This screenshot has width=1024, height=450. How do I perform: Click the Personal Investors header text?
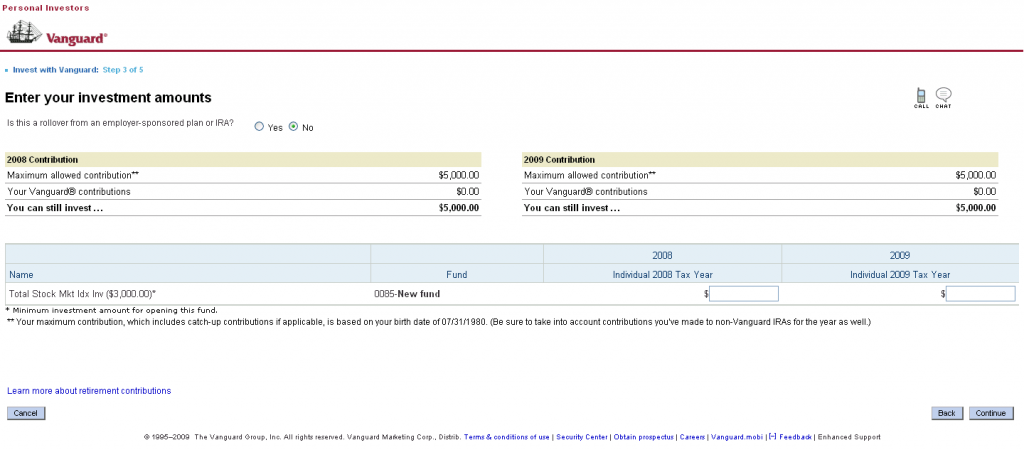pos(45,8)
